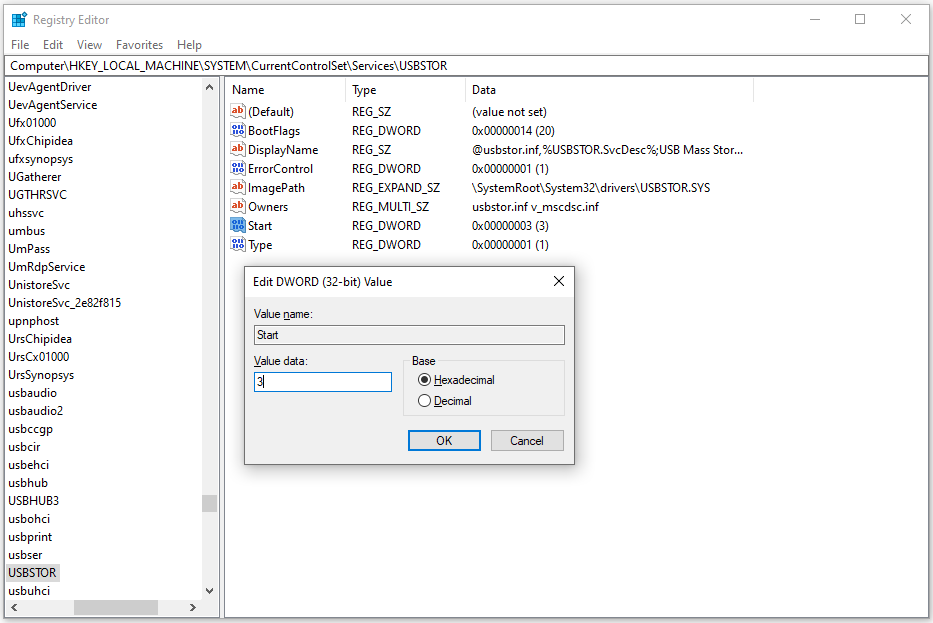Select the upnphost key in the tree
933x623 pixels.
tap(34, 321)
